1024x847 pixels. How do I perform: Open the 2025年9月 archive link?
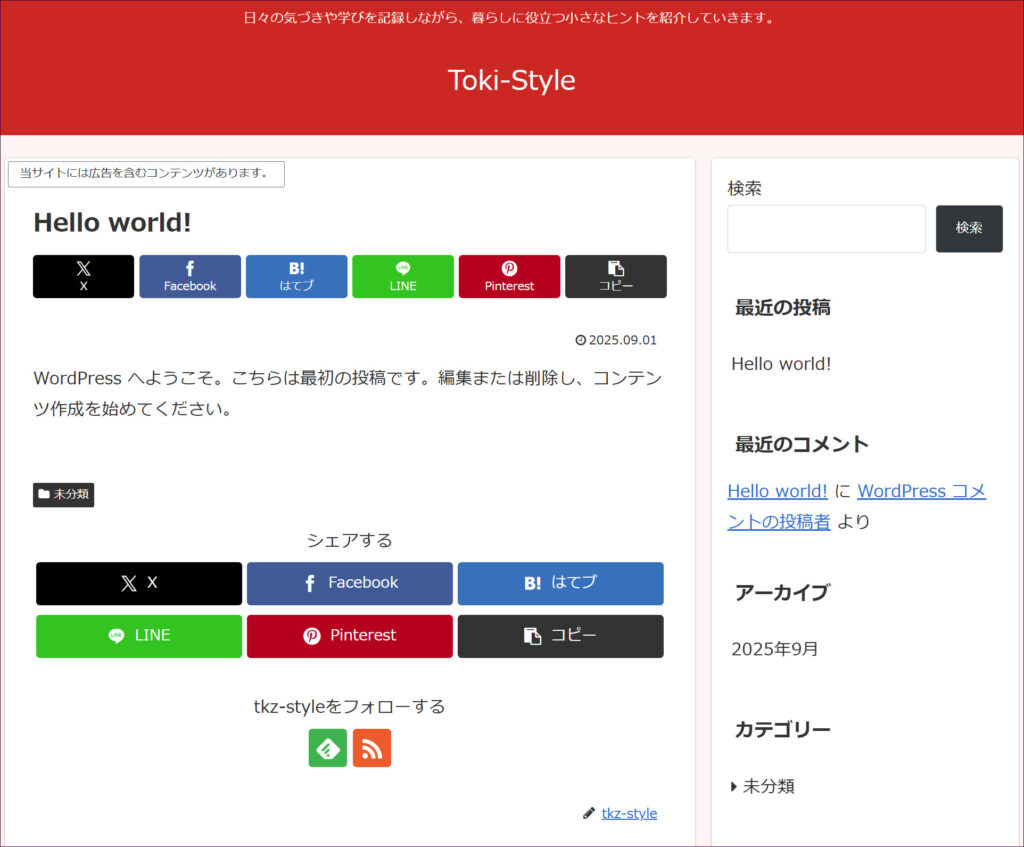click(x=775, y=649)
